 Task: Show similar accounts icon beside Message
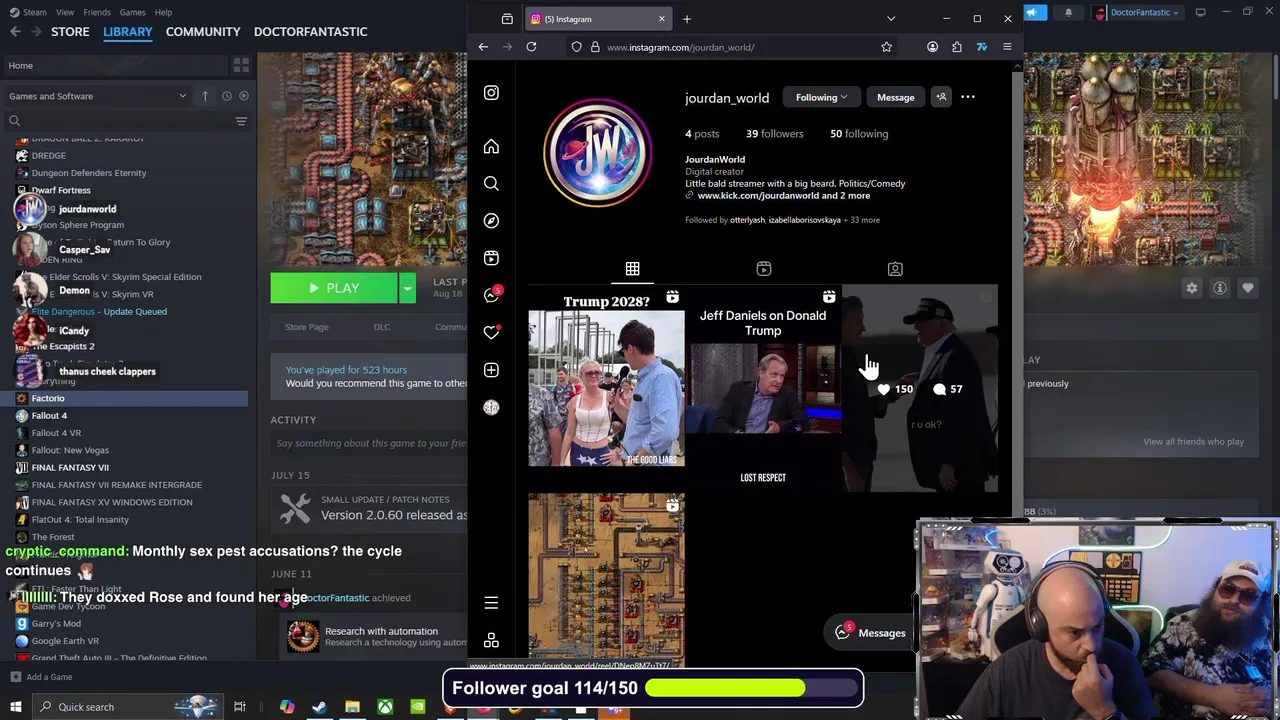(x=941, y=97)
